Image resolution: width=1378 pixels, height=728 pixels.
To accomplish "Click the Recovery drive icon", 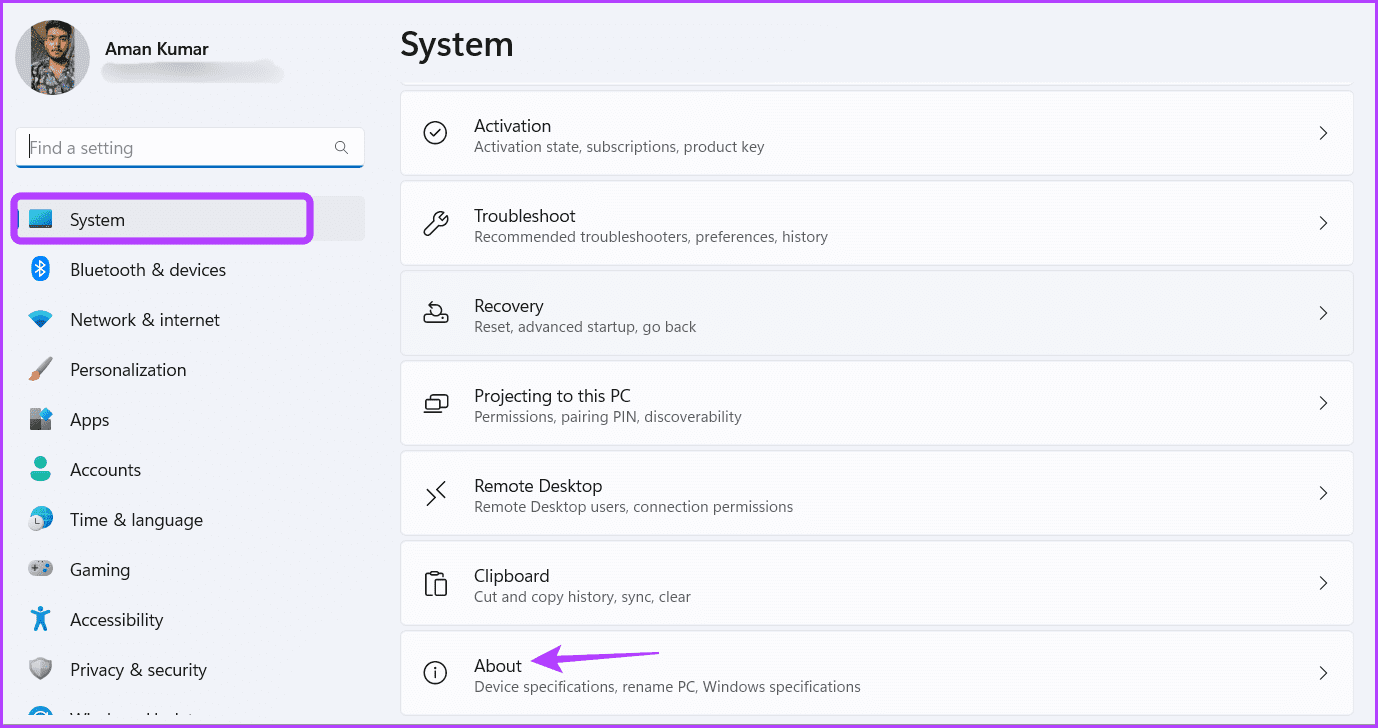I will [x=435, y=313].
